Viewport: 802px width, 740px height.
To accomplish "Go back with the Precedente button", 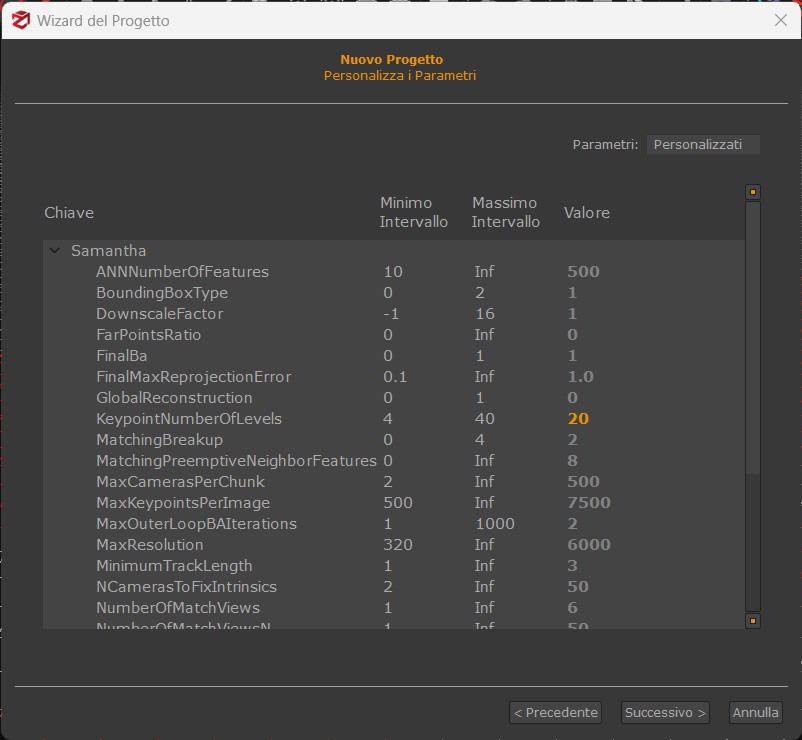I will (555, 712).
